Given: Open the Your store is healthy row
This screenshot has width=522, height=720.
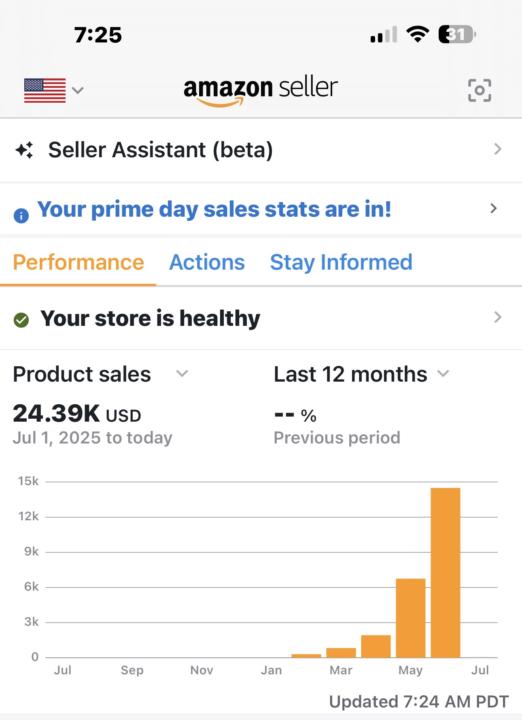Looking at the screenshot, I should (261, 318).
